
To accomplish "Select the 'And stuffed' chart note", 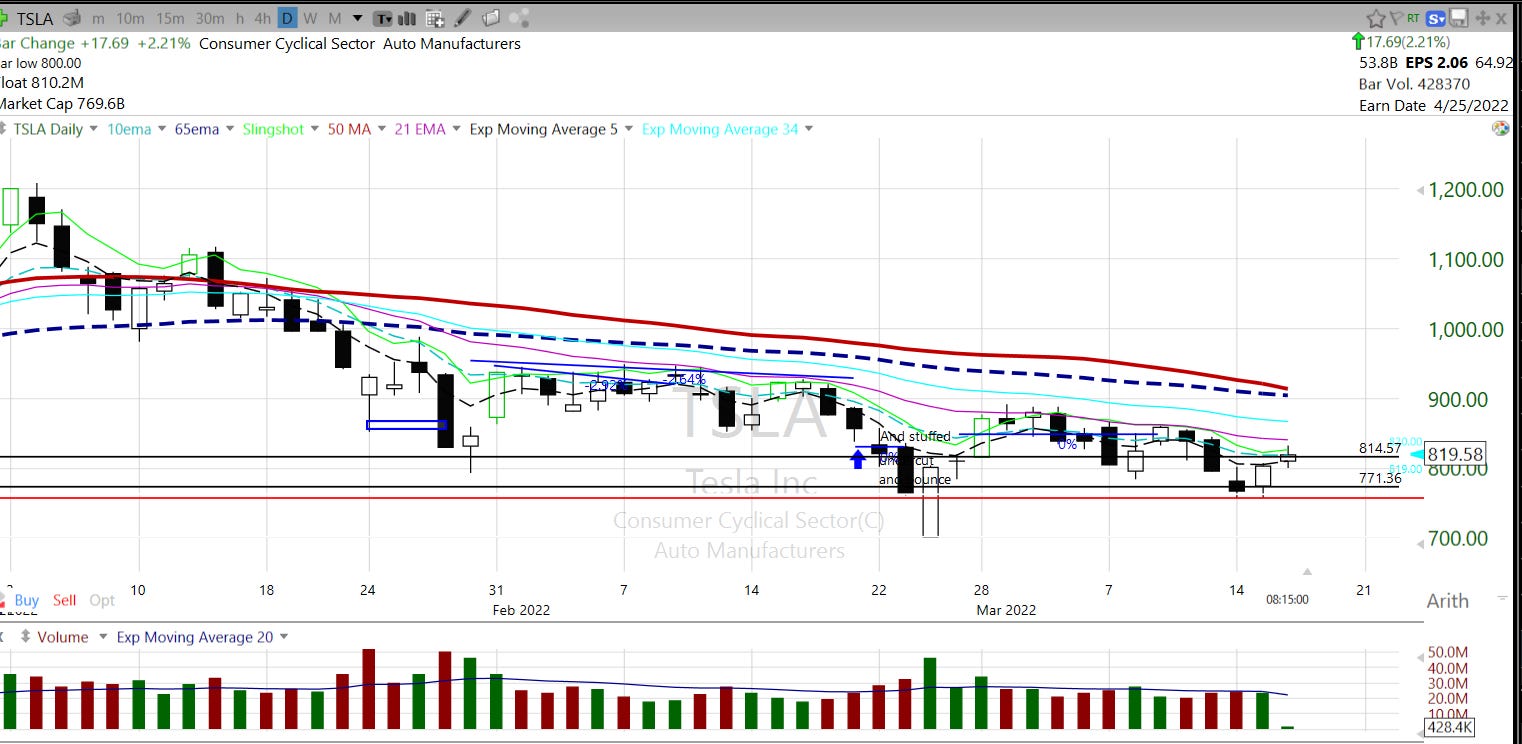I will pyautogui.click(x=915, y=436).
